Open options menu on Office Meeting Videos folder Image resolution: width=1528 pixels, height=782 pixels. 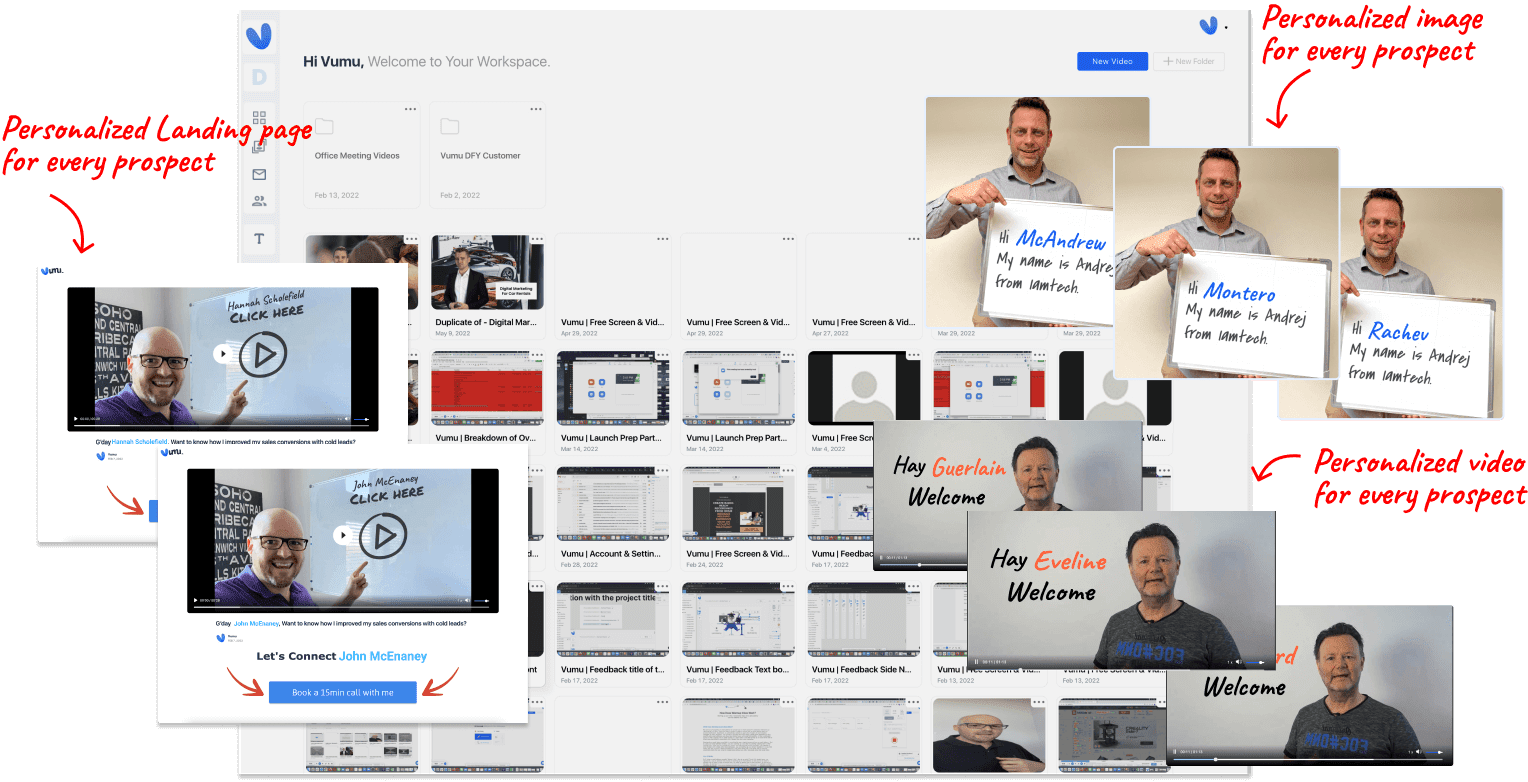[410, 108]
